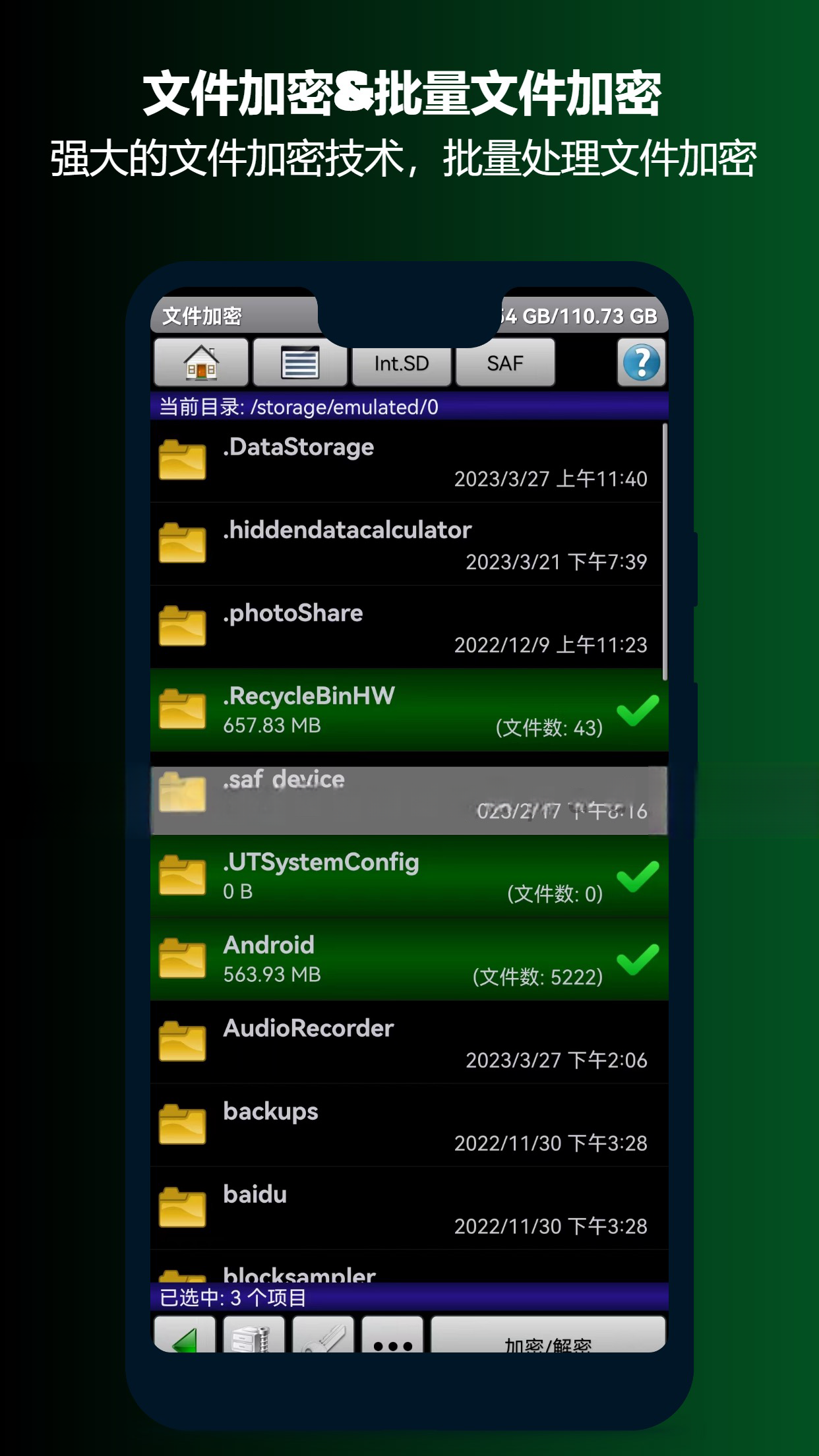Image resolution: width=819 pixels, height=1456 pixels.
Task: Click the 已选中: 3 个项目 status bar
Action: [x=409, y=1298]
